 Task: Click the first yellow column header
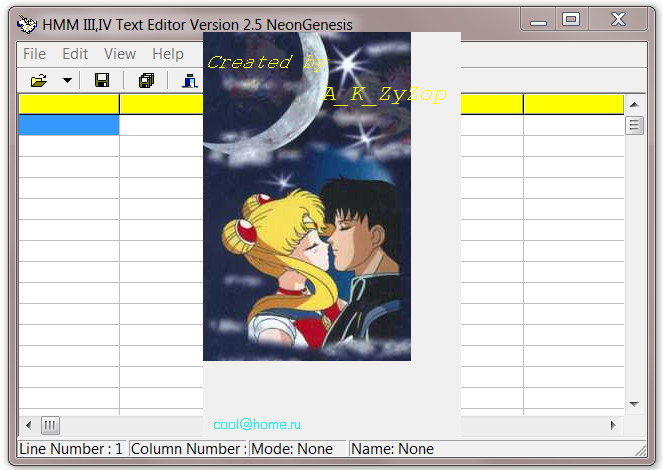[x=69, y=104]
